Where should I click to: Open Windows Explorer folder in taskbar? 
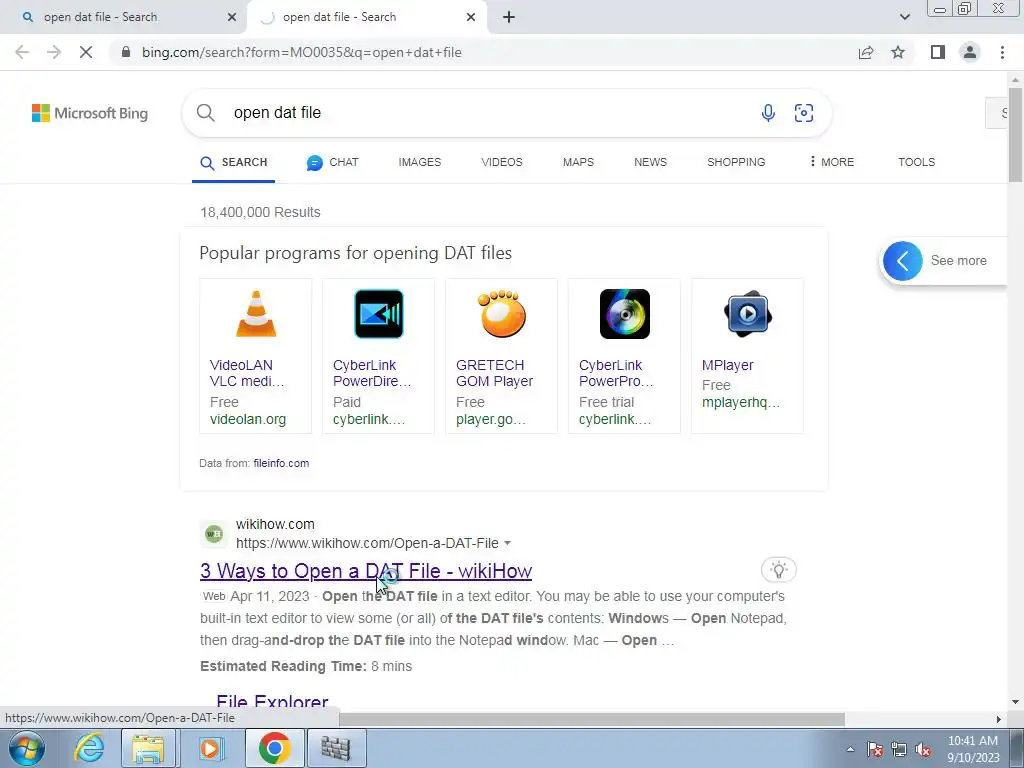tap(148, 748)
